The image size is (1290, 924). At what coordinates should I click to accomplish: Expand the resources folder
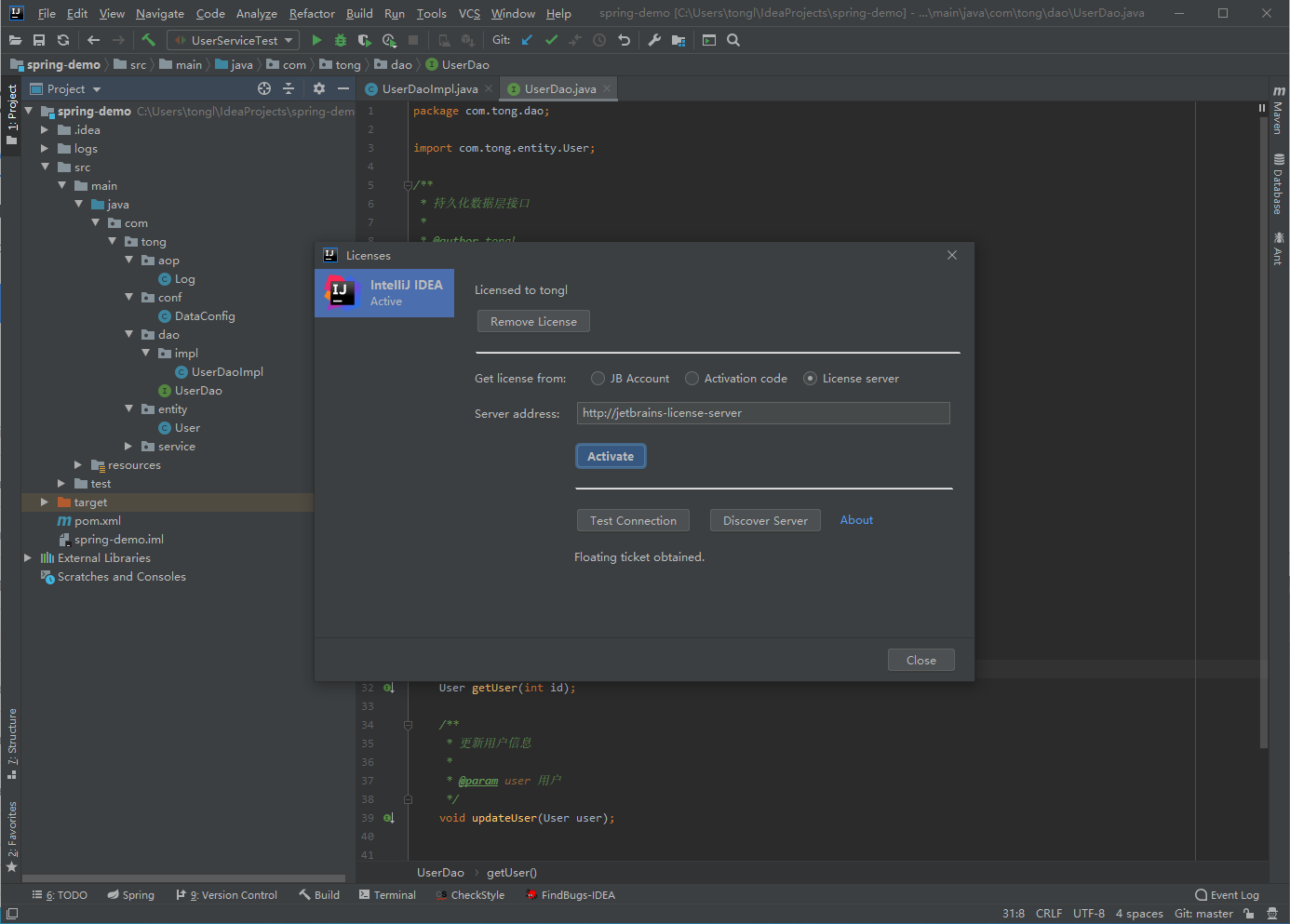pos(78,464)
